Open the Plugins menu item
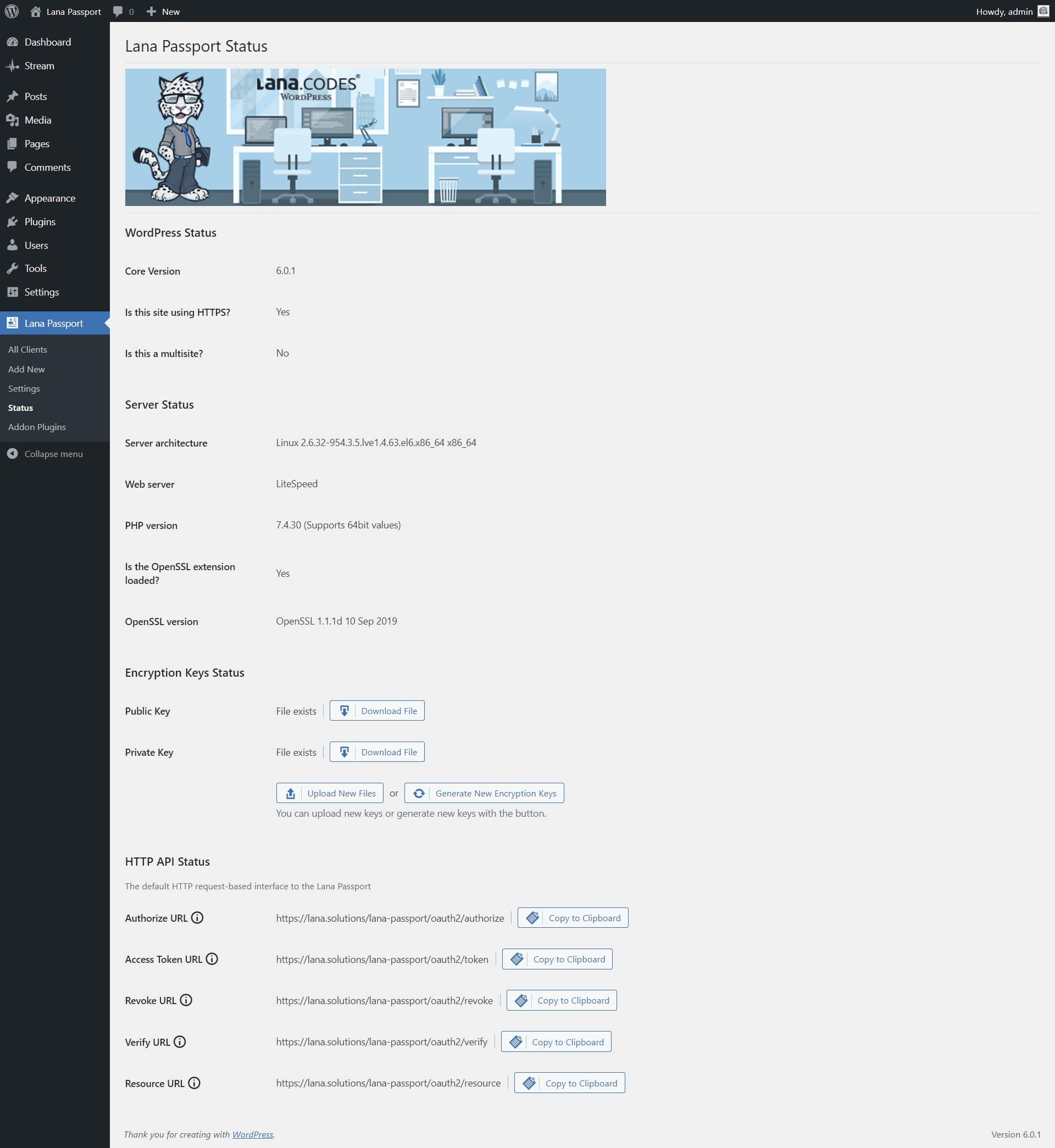Screen dimensions: 1055x1148 [x=40, y=221]
